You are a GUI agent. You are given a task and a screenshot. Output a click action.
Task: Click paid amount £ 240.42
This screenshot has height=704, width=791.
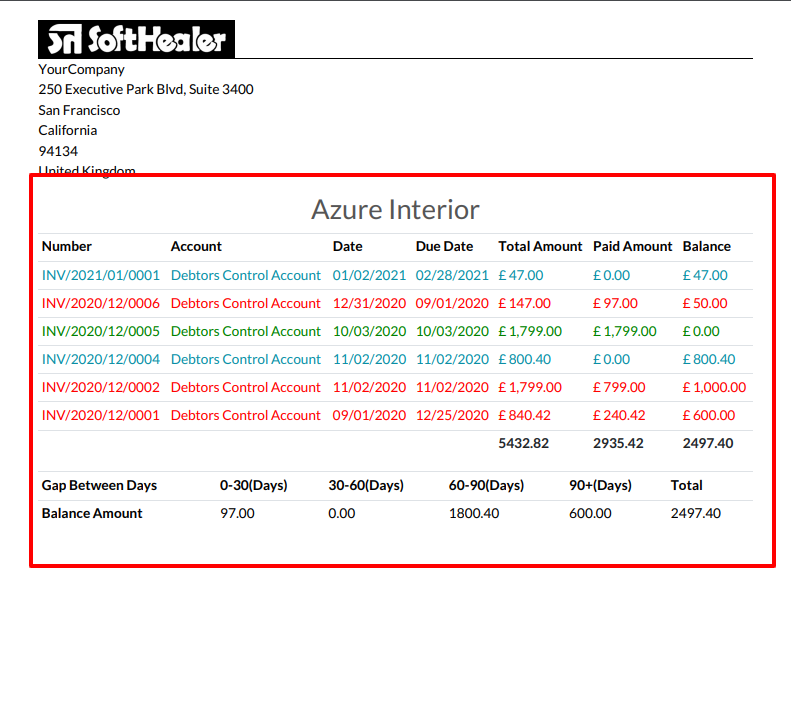(619, 415)
